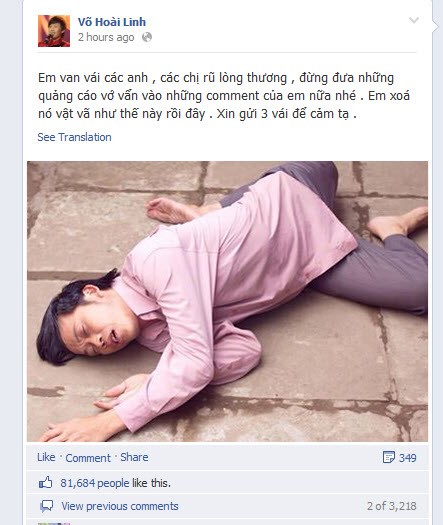The width and height of the screenshot is (443, 525).
Task: Open the commenter avatar below the comments bar
Action: pos(54,523)
